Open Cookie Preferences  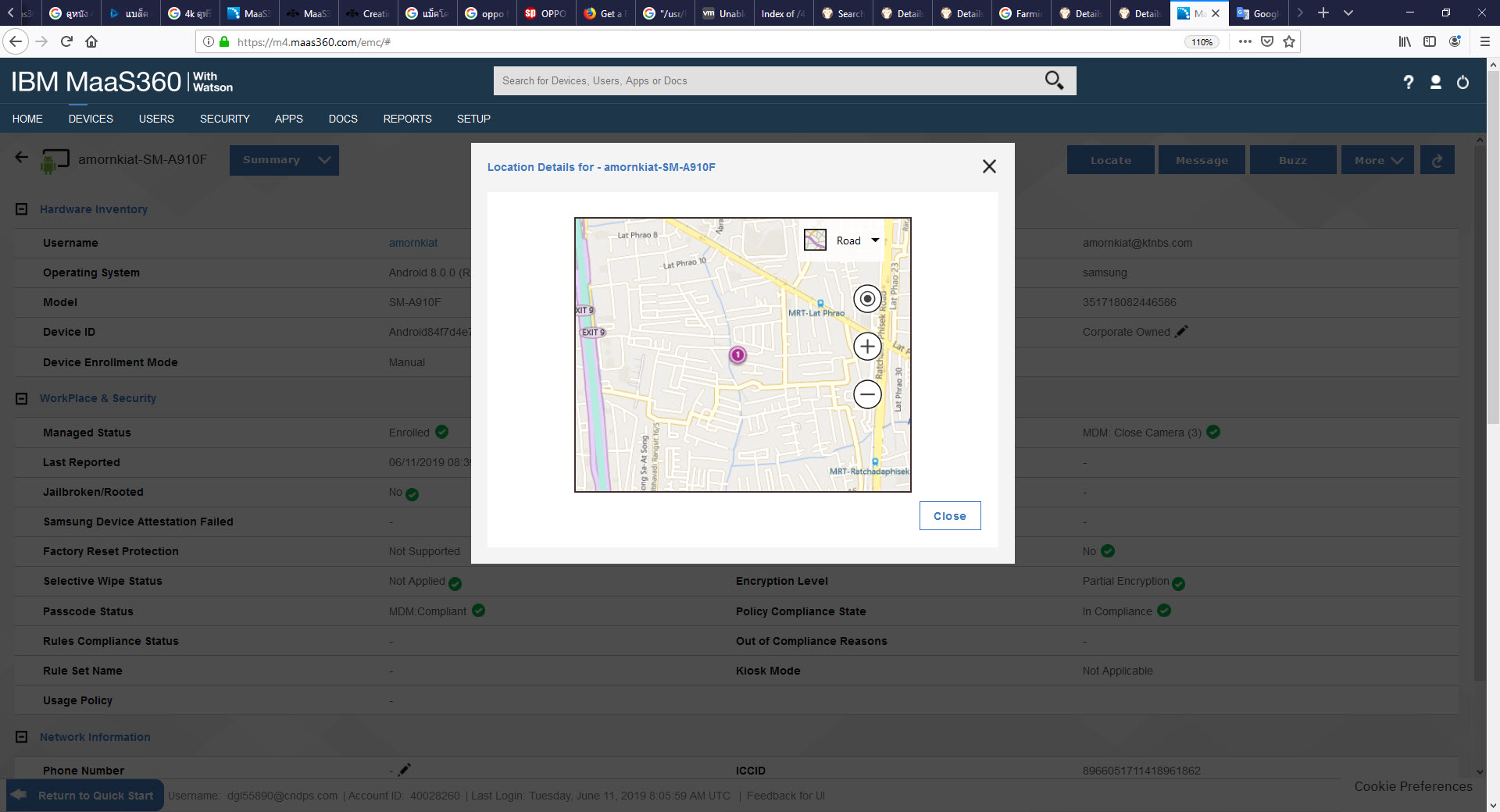pos(1413,786)
